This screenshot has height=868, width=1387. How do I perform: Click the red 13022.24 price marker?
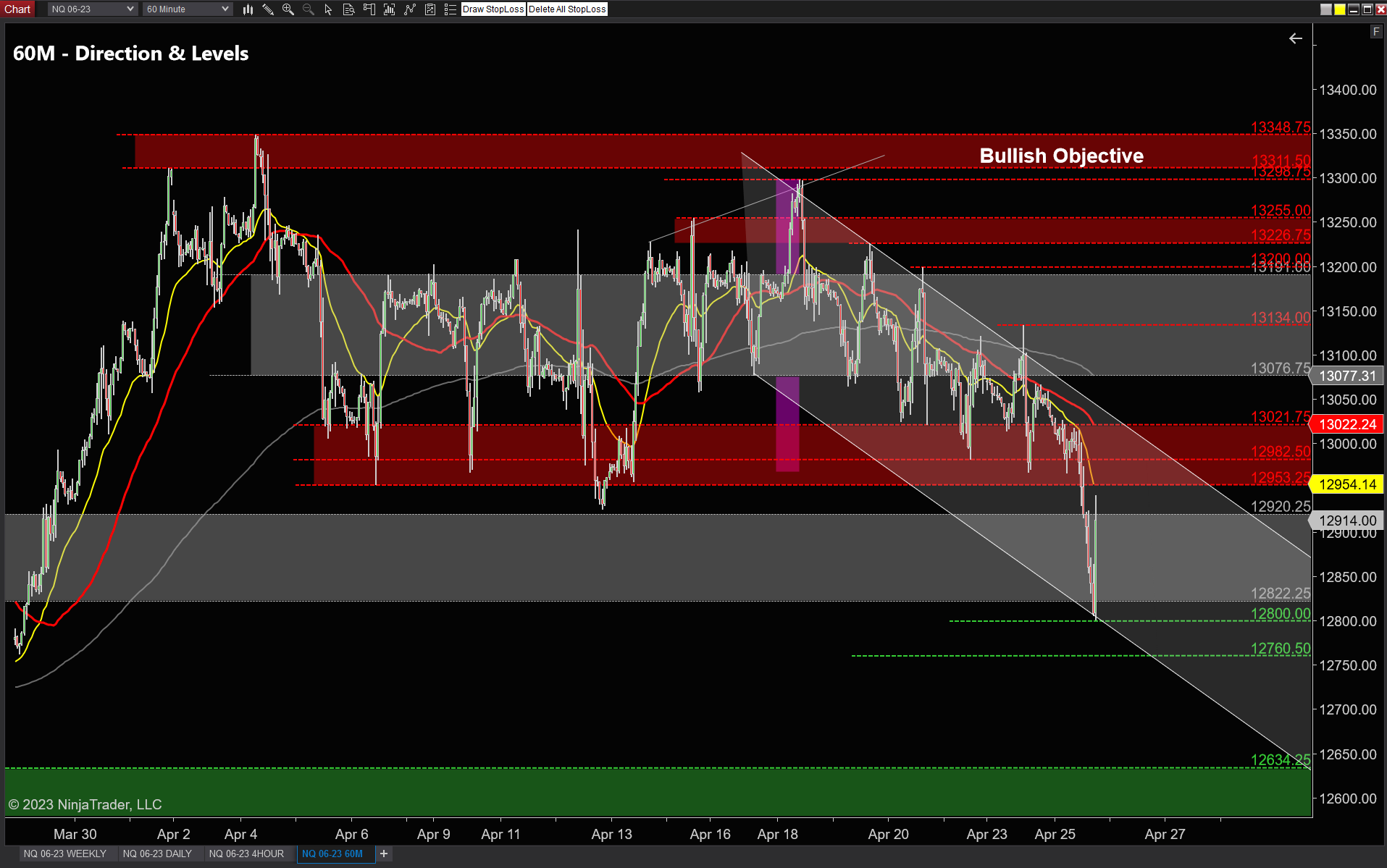pos(1347,425)
